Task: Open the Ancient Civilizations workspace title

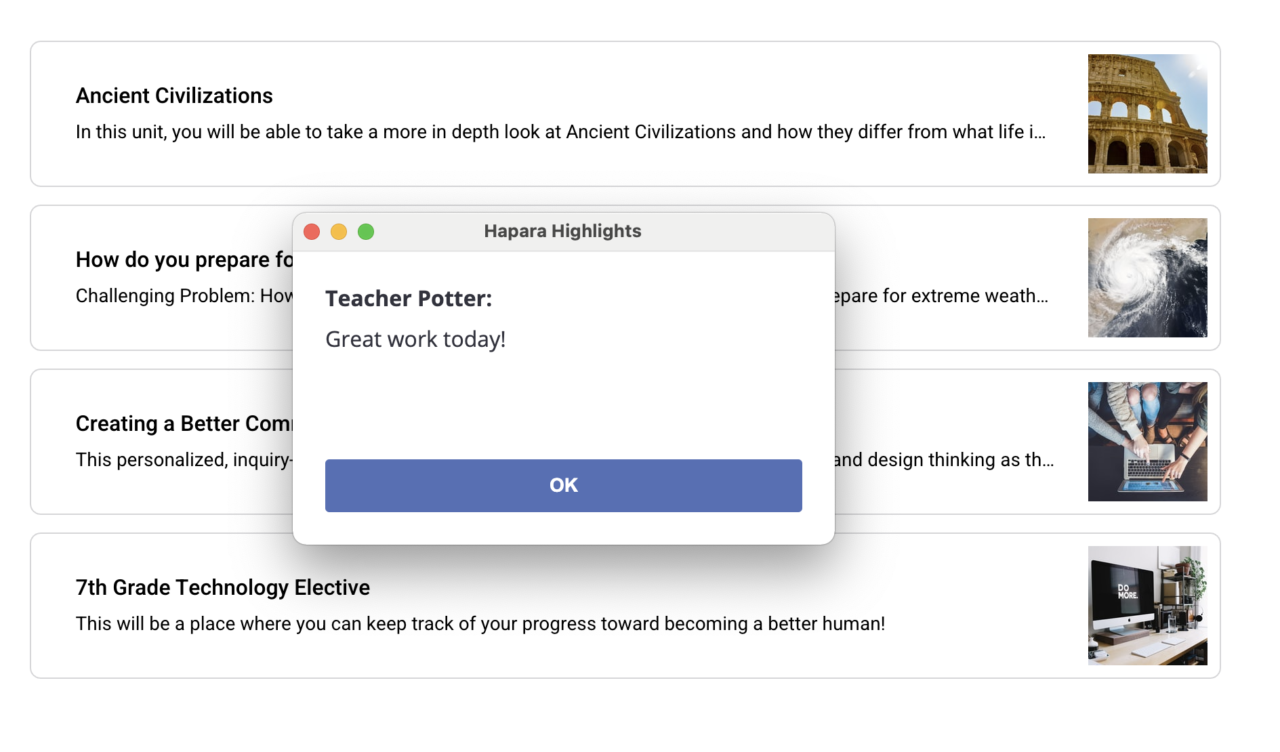Action: (x=174, y=96)
